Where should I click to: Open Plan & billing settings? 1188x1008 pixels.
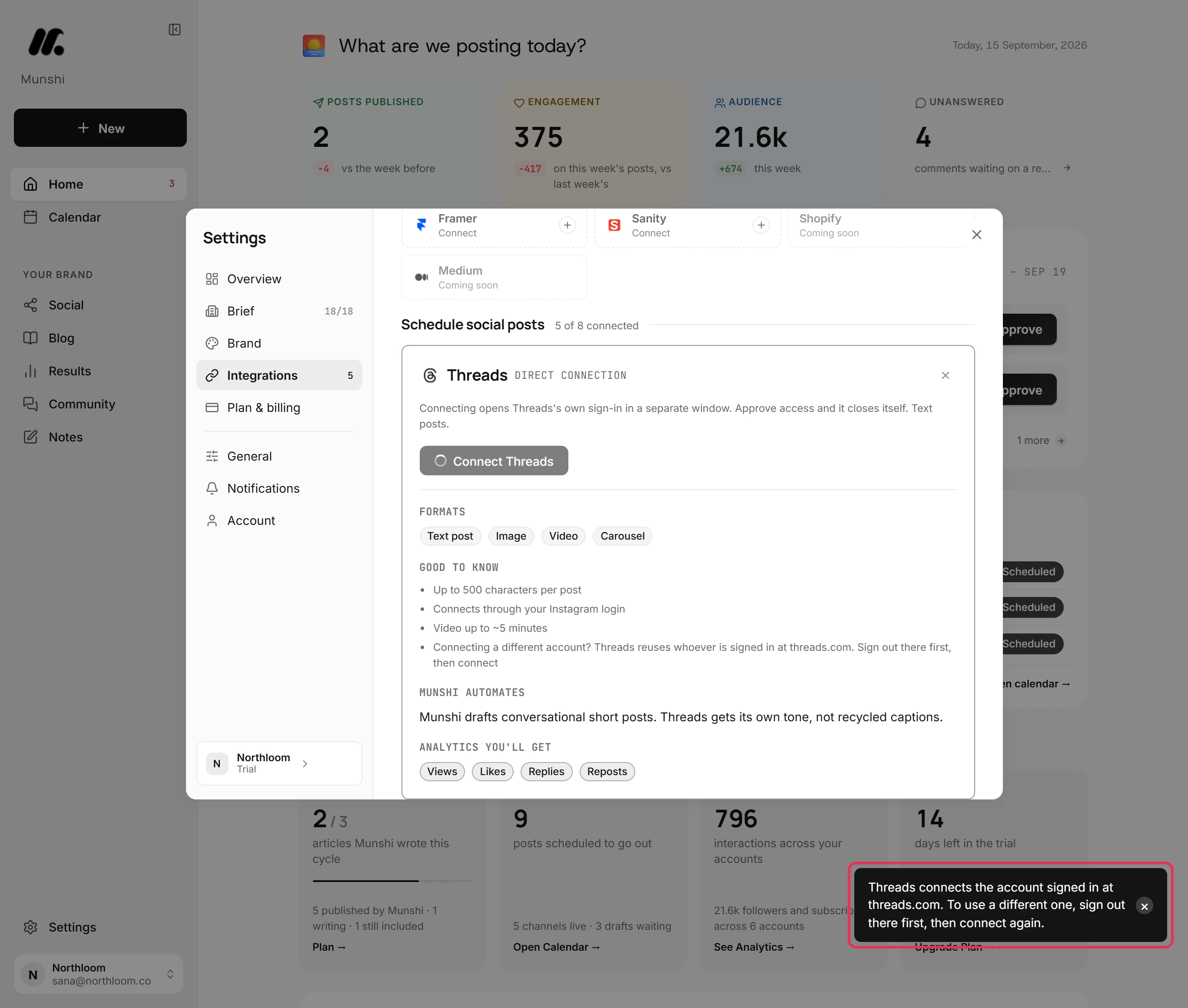279,408
